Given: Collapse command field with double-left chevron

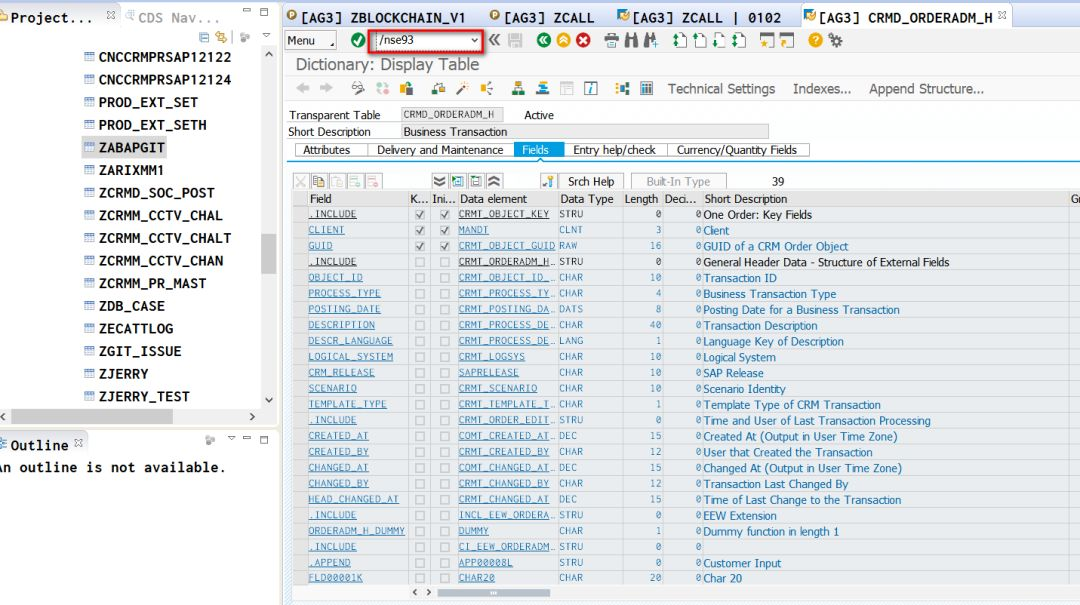Looking at the screenshot, I should point(495,41).
